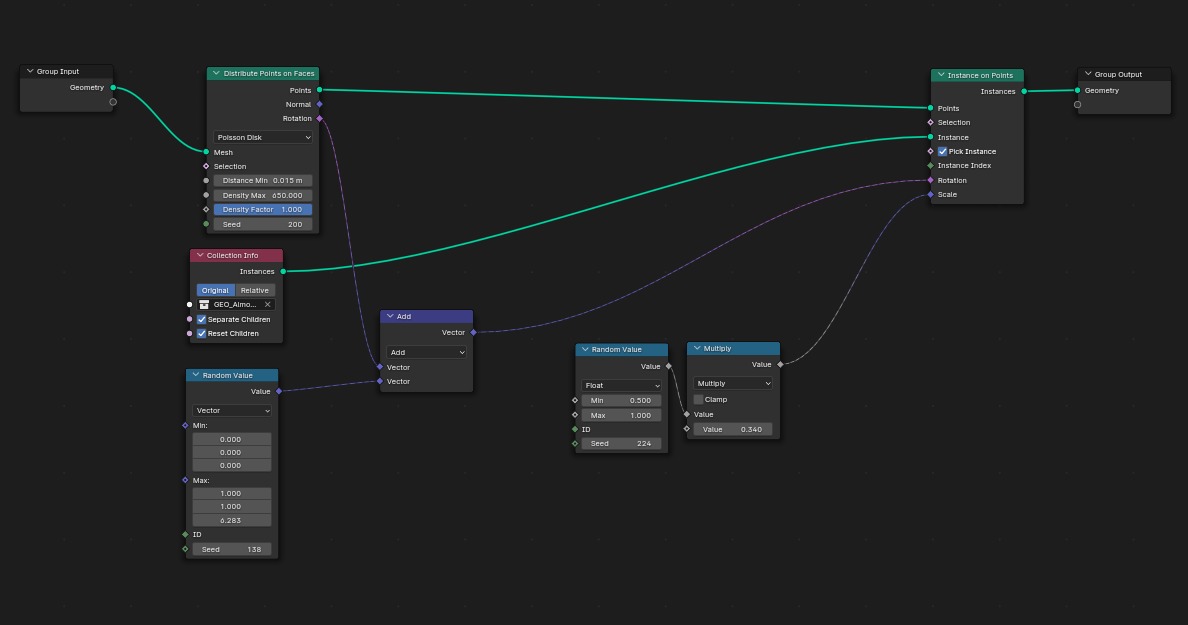
Task: Open the Float data type dropdown
Action: 621,386
